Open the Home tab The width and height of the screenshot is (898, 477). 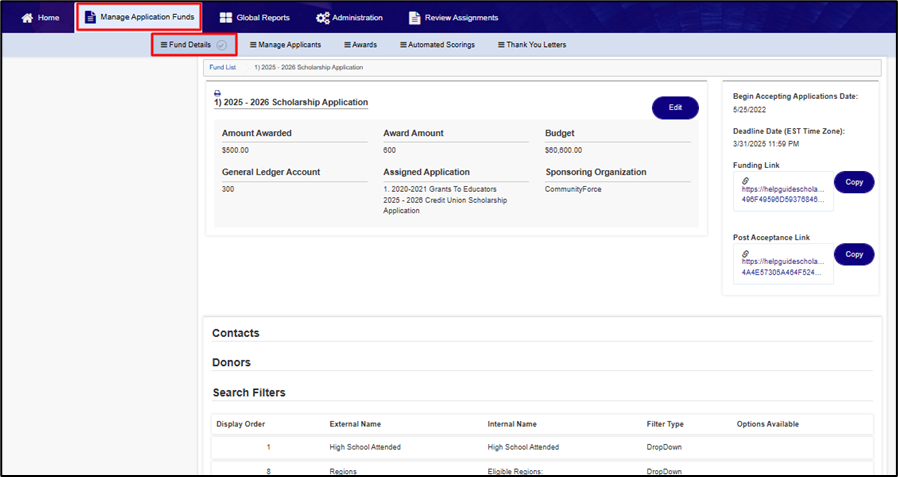coord(40,18)
